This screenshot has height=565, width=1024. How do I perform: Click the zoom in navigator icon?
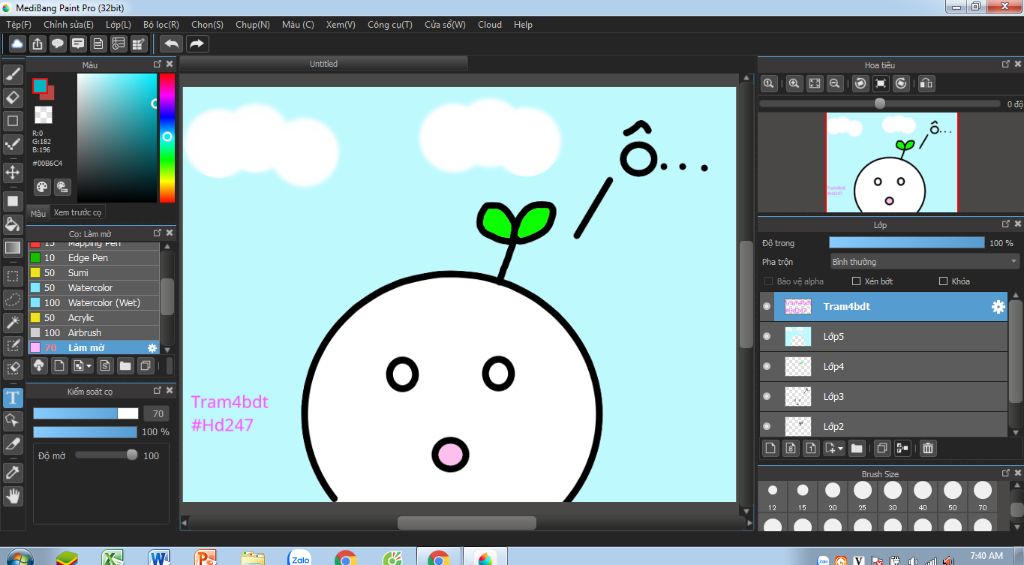click(x=793, y=84)
